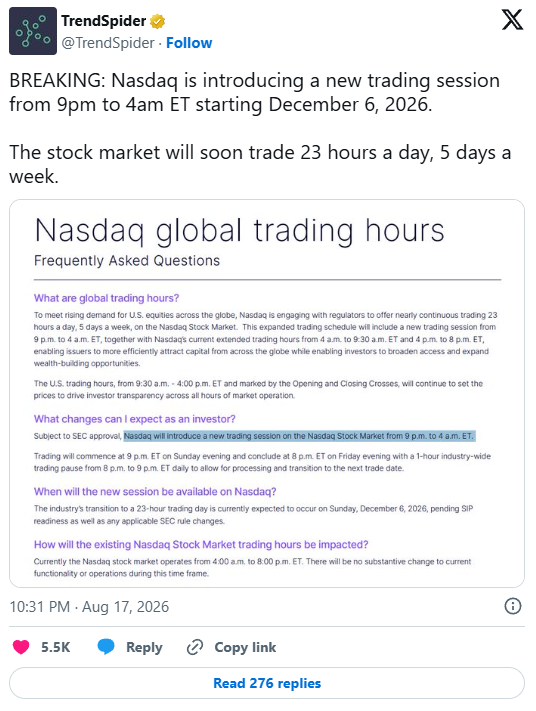Like the tweet with the heart icon
Viewport: 536px width, 711px height.
click(21, 647)
